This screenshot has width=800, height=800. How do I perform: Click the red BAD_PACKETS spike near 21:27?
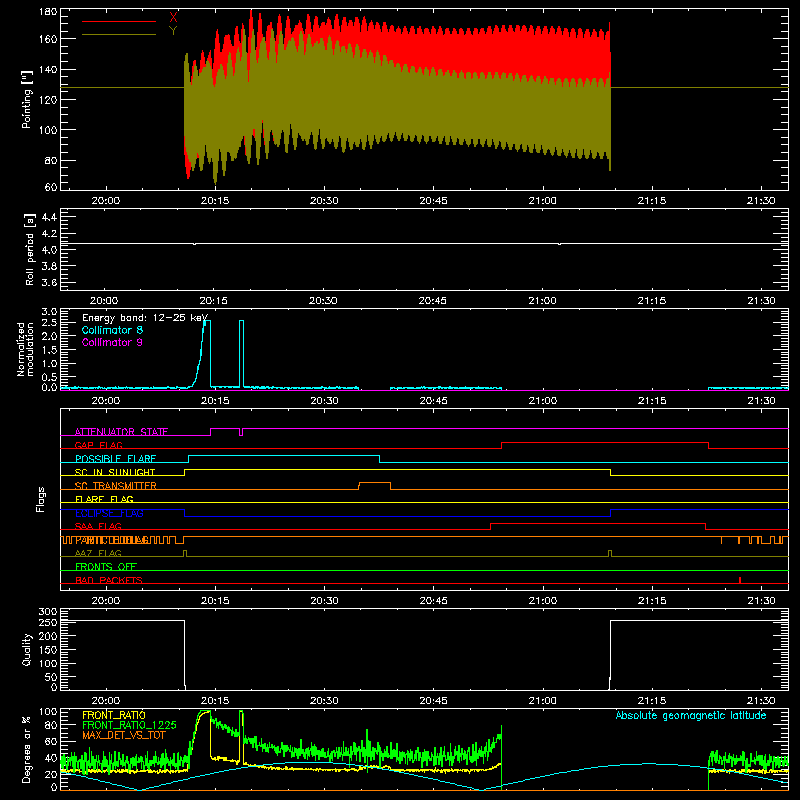coord(740,580)
